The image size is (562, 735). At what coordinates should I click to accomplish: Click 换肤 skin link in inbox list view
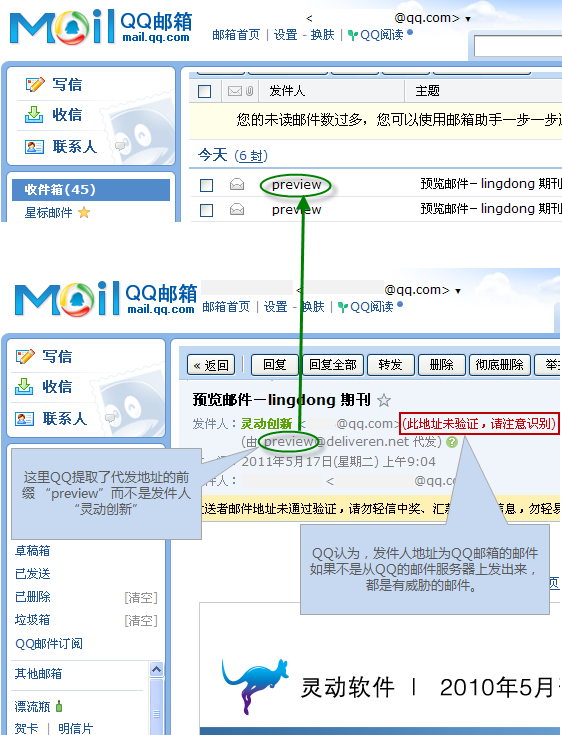(322, 35)
